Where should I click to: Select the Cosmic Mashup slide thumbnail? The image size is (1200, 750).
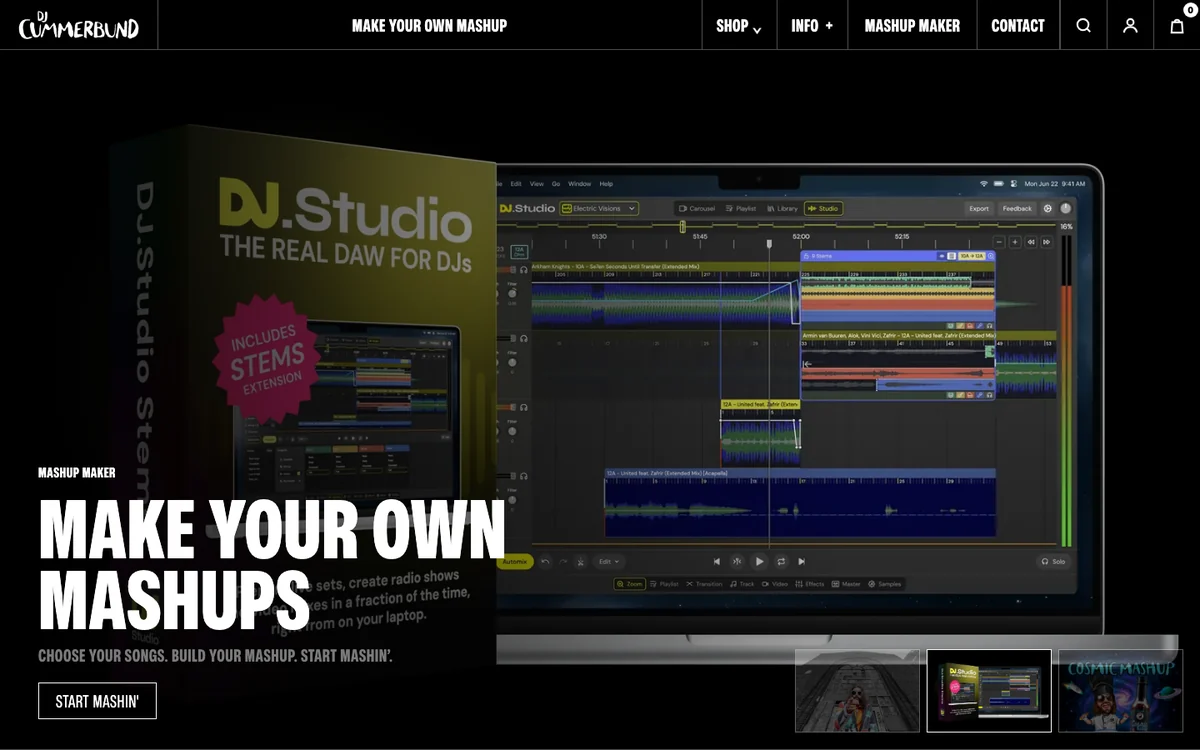tap(1120, 691)
